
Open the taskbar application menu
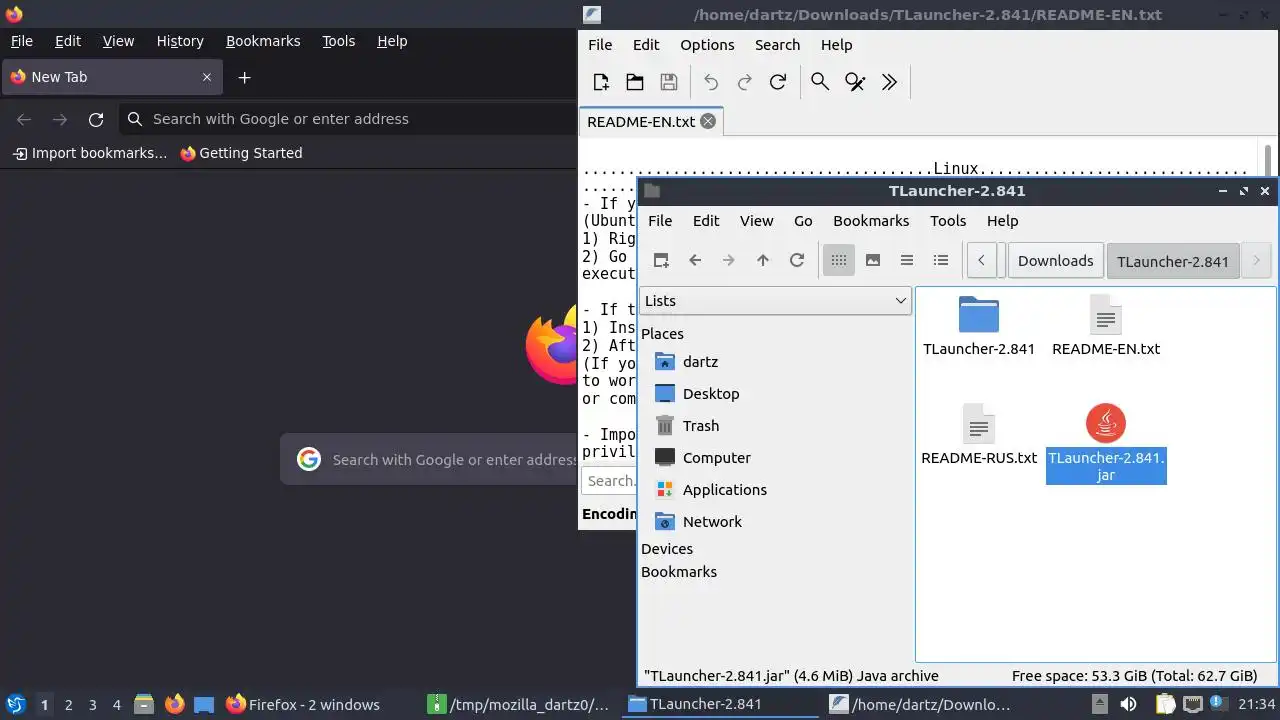(x=15, y=704)
